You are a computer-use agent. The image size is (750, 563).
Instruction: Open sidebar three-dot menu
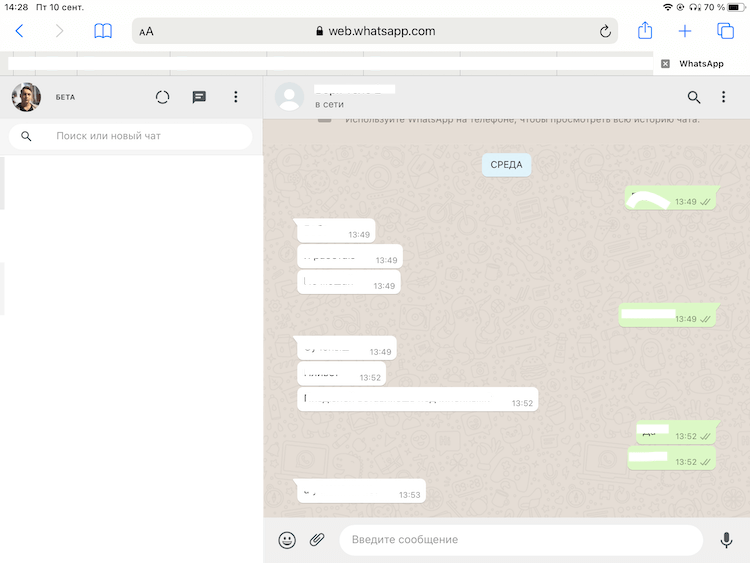[236, 97]
